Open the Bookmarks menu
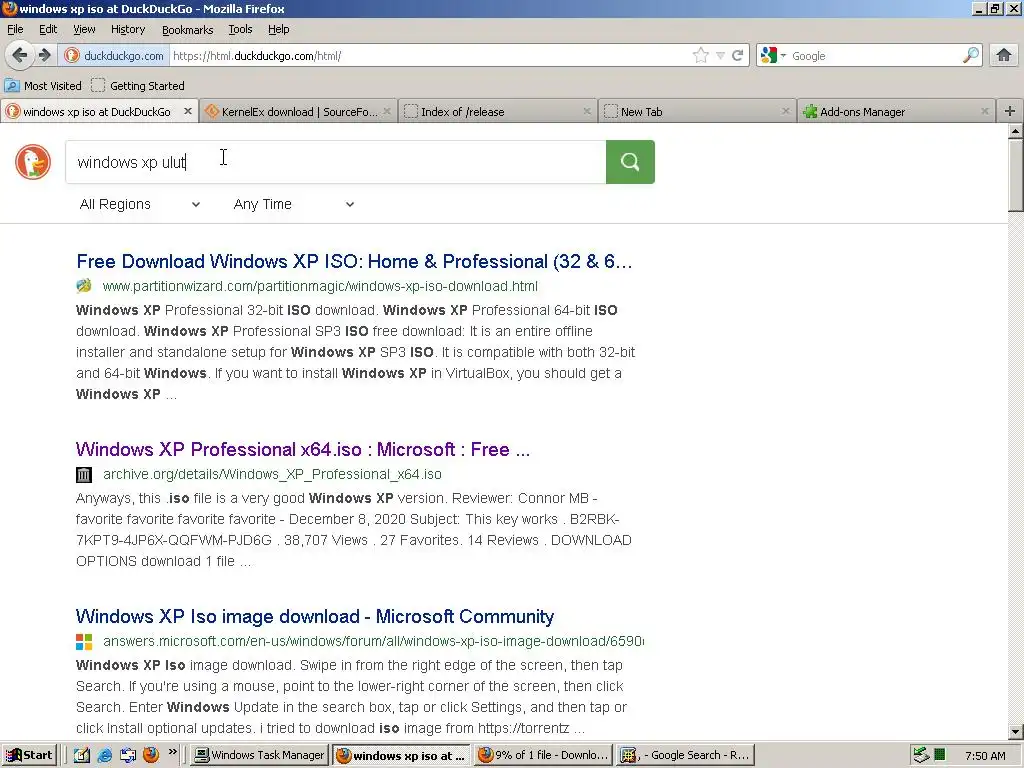Viewport: 1024px width, 768px height. point(187,29)
